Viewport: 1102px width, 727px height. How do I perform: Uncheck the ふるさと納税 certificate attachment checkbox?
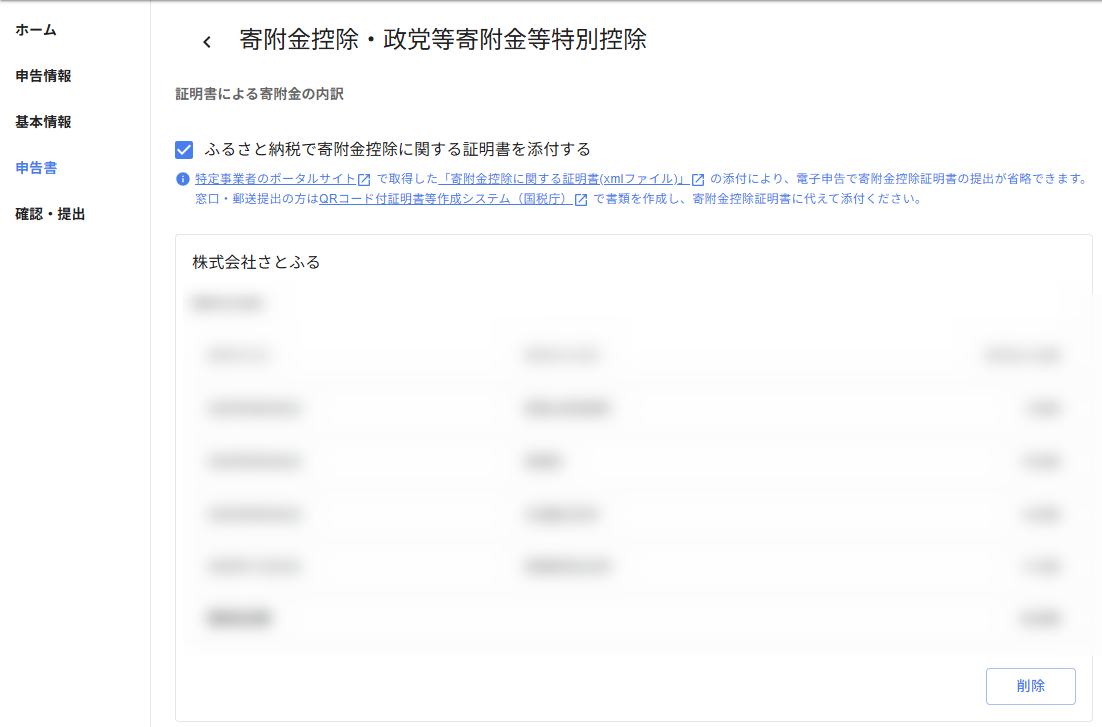pyautogui.click(x=184, y=150)
